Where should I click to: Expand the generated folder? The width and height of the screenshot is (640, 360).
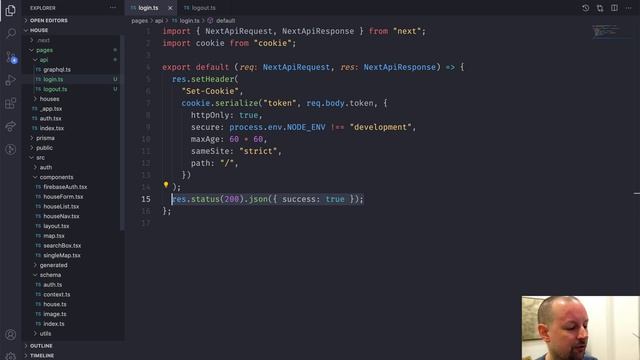tap(53, 265)
